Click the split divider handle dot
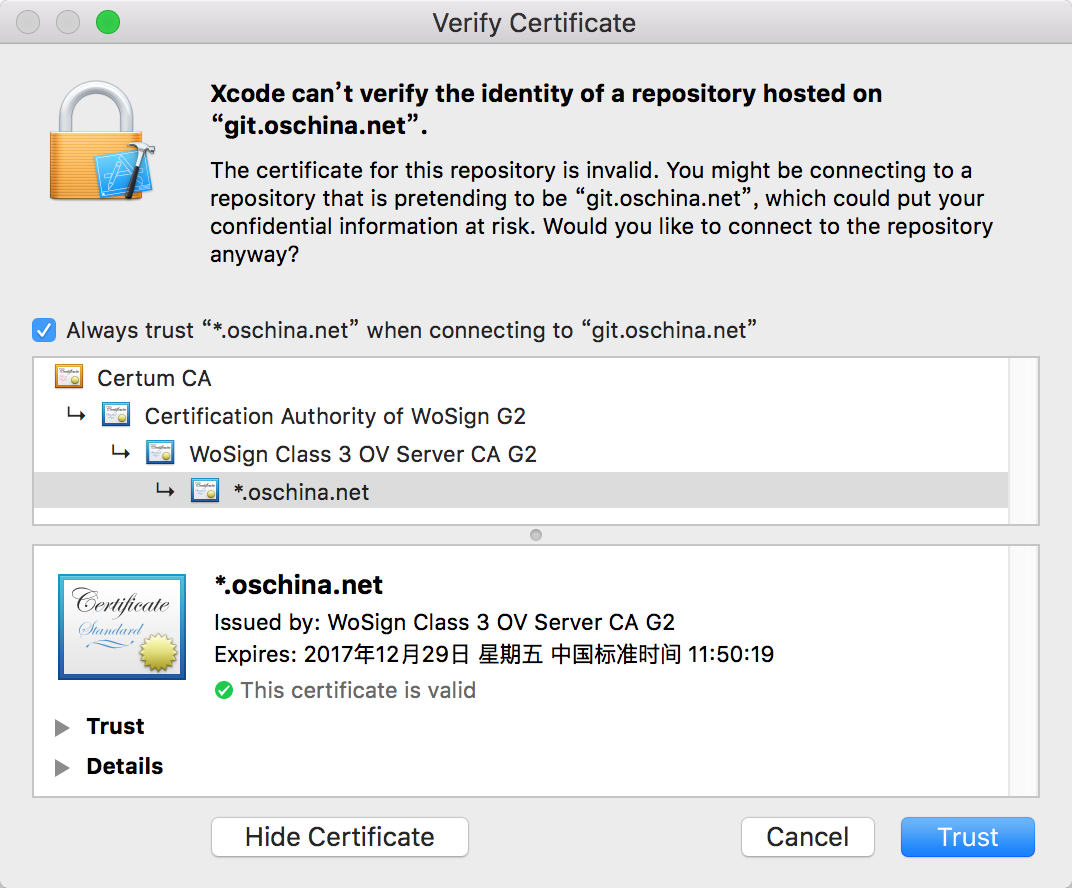Screen dimensions: 1072x888 pos(536,535)
